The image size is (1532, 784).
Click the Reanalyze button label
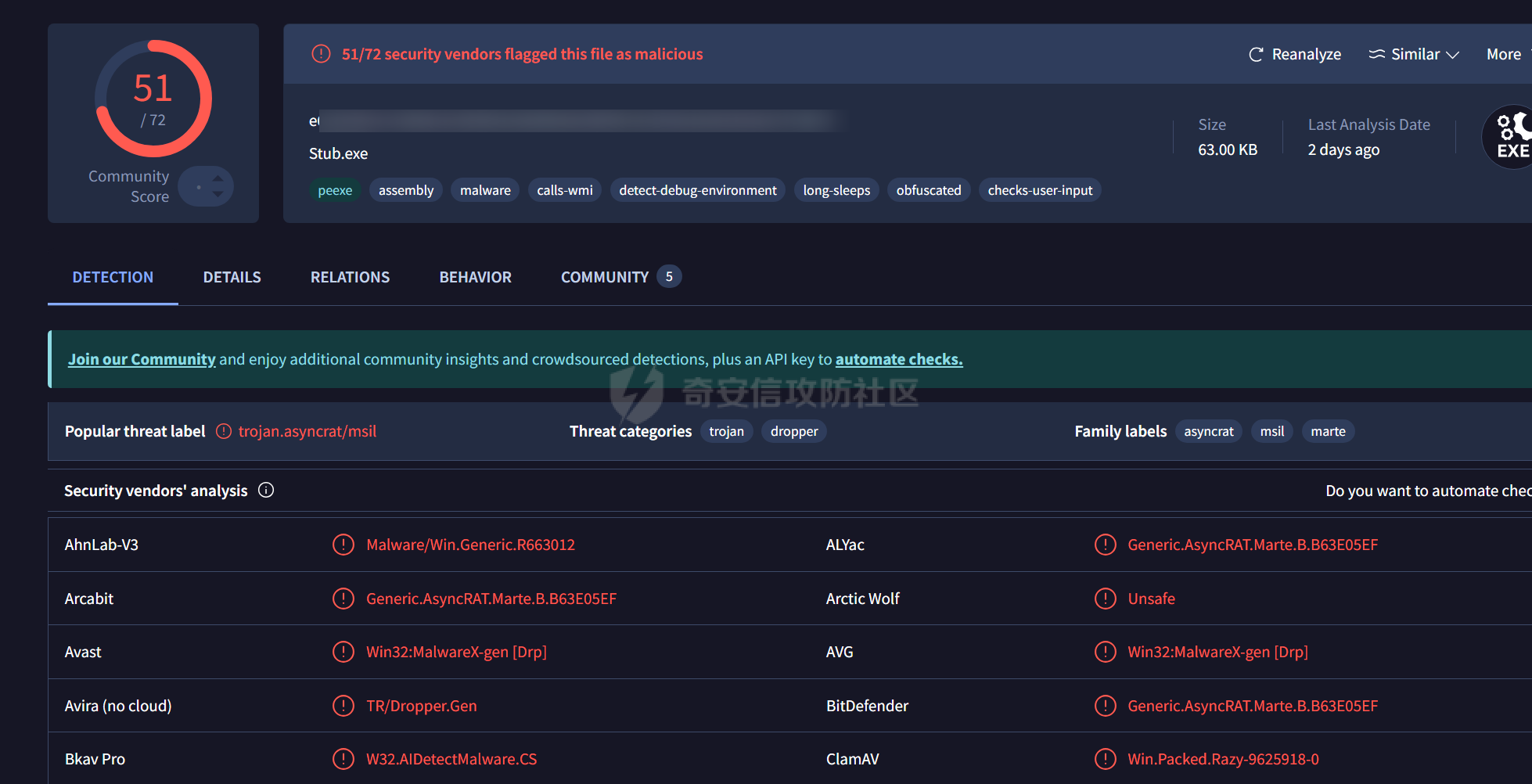1307,55
